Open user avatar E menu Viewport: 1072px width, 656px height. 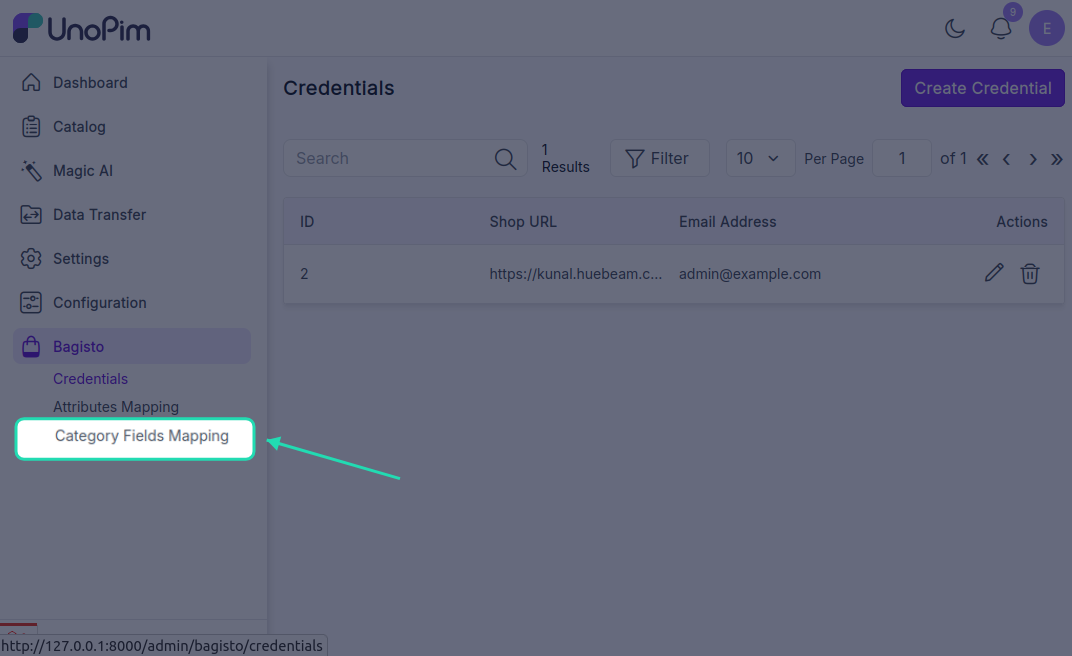coord(1047,29)
